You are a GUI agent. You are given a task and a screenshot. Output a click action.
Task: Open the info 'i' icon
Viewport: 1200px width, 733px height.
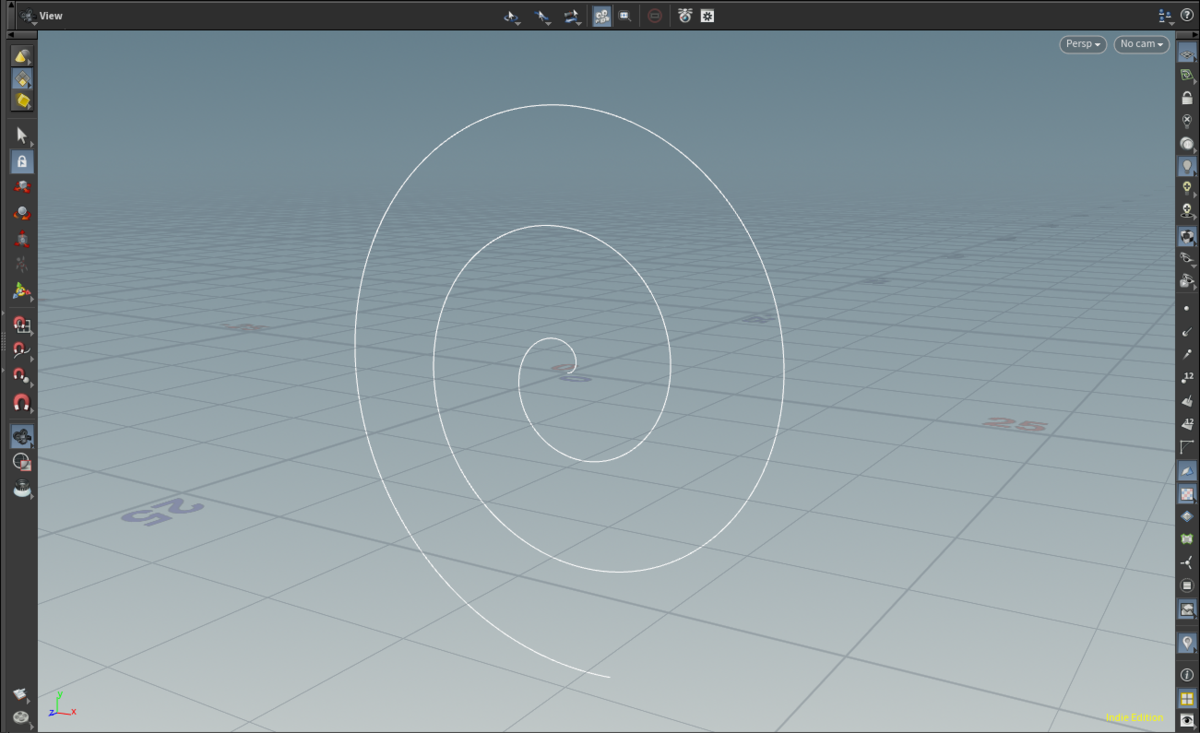pos(1187,676)
